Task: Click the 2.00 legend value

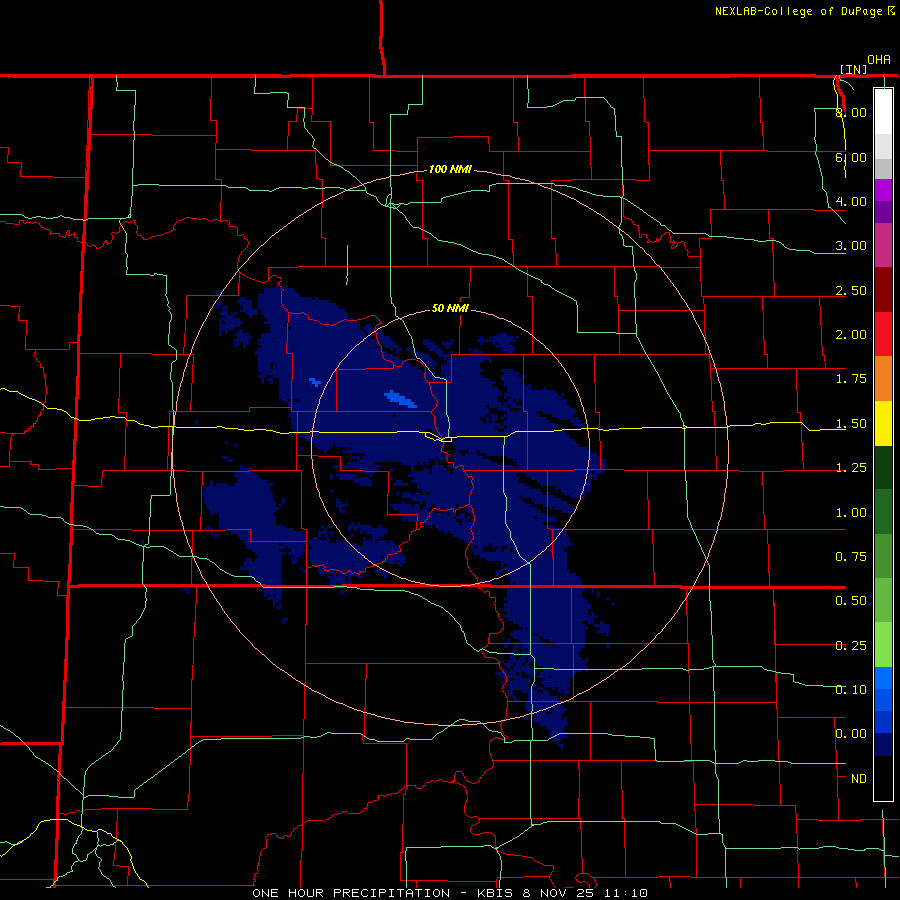Action: coord(851,335)
